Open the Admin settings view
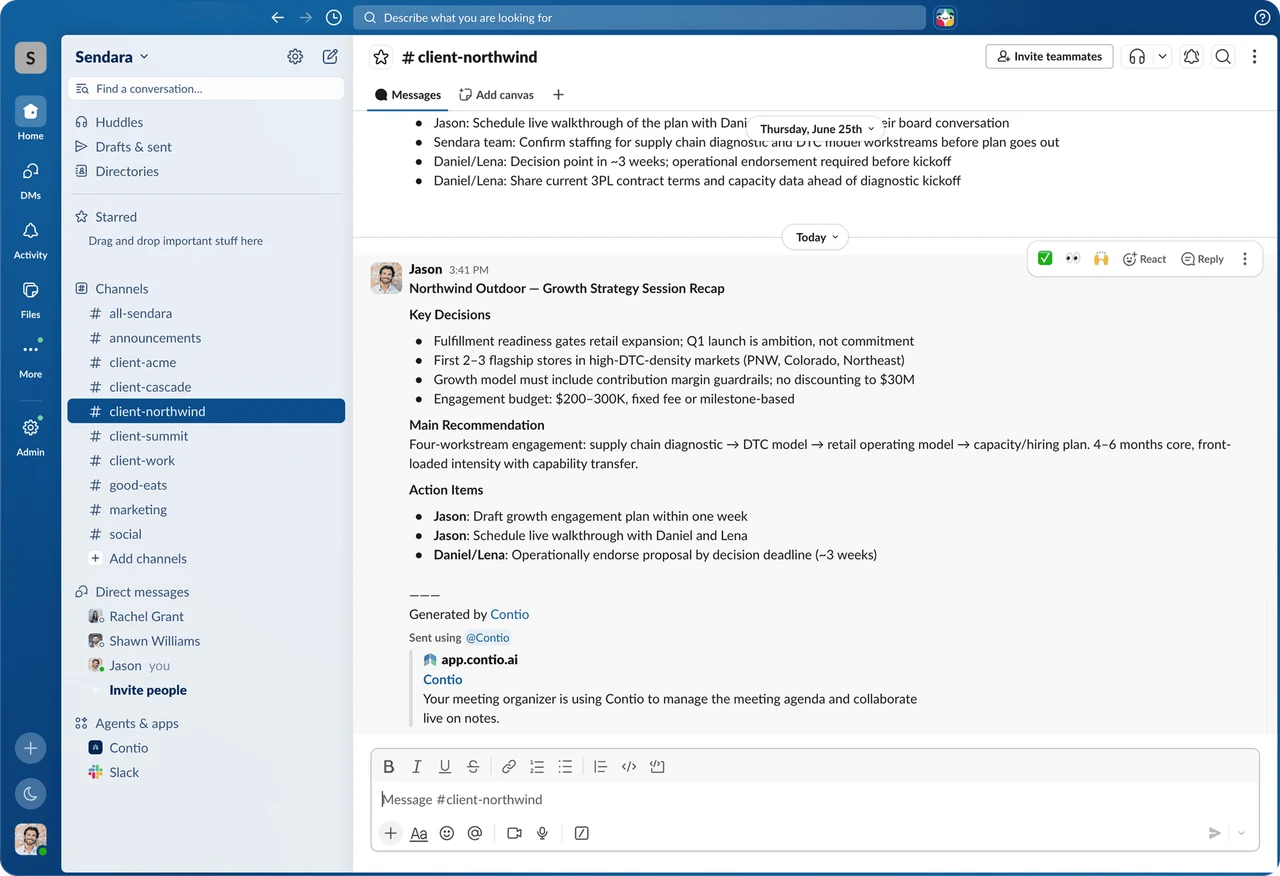This screenshot has width=1280, height=876. click(x=30, y=436)
